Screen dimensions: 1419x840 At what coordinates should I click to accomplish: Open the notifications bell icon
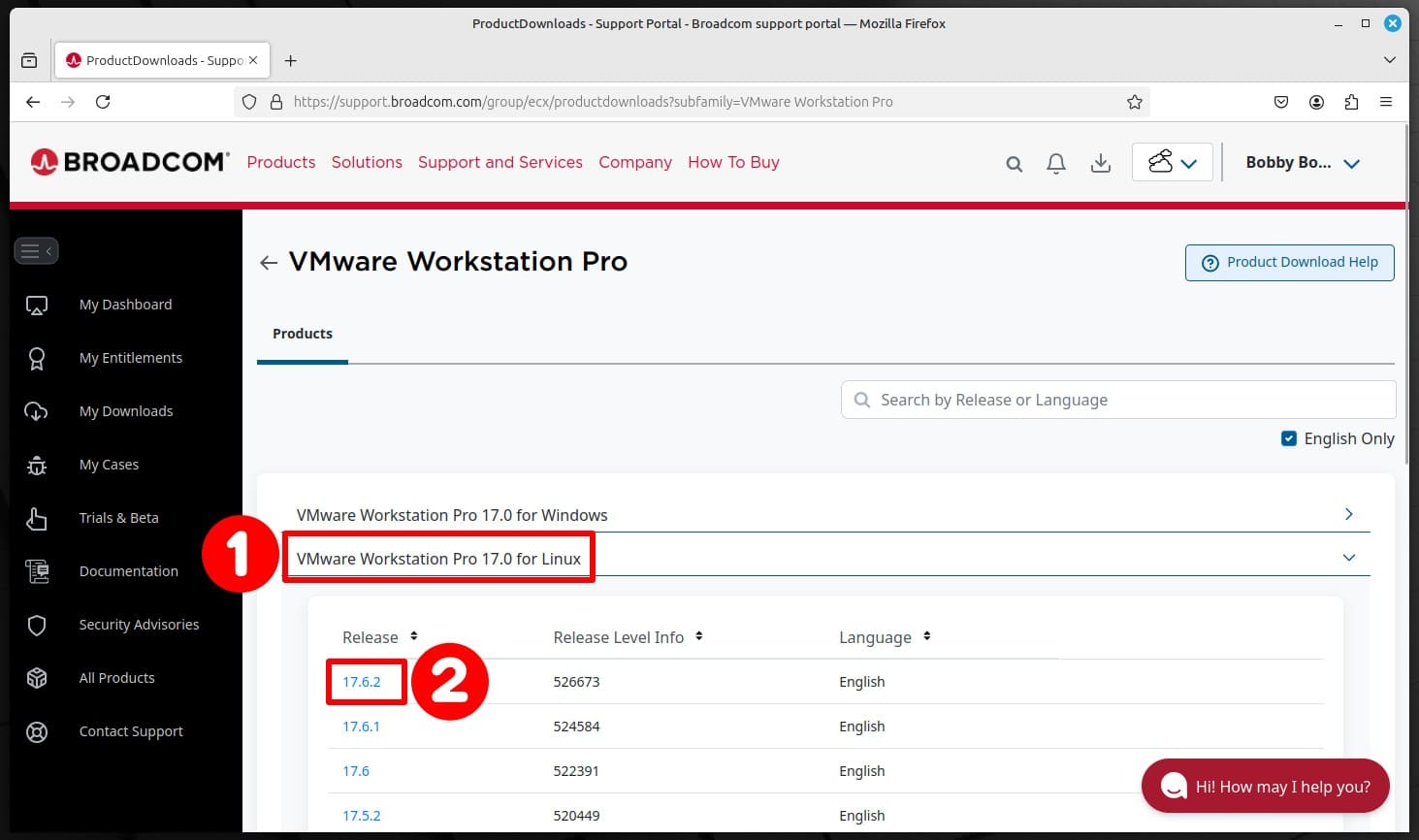click(1056, 163)
